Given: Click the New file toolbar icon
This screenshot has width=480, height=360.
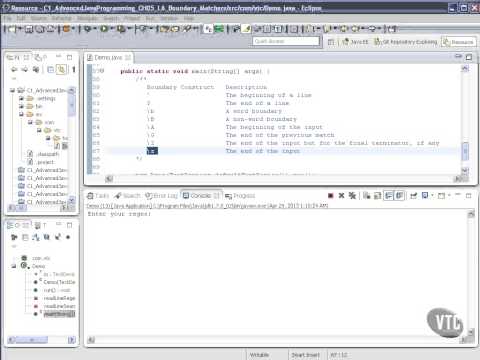Looking at the screenshot, I should point(11,29).
